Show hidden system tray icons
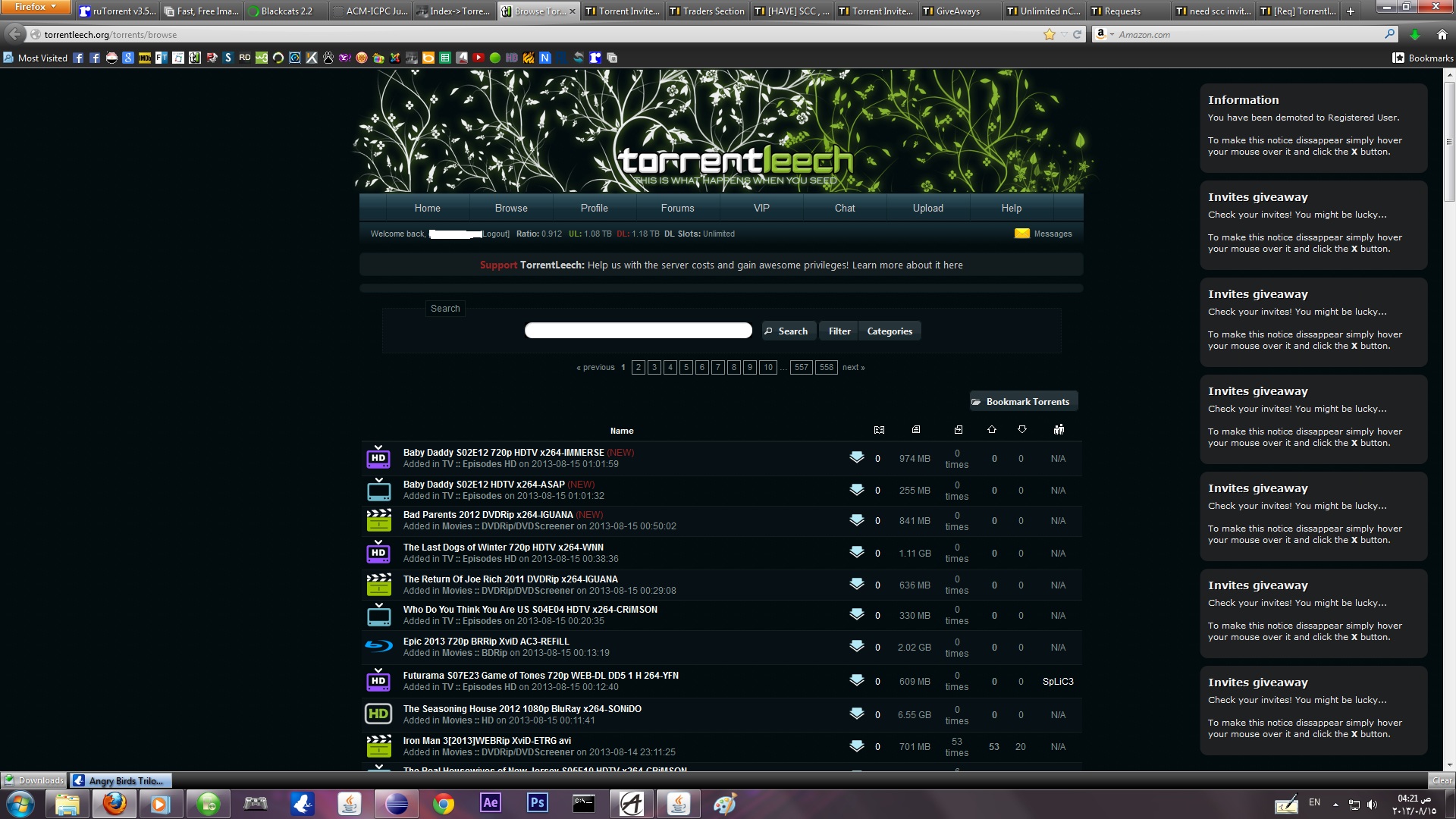Image resolution: width=1456 pixels, height=819 pixels. [1335, 804]
